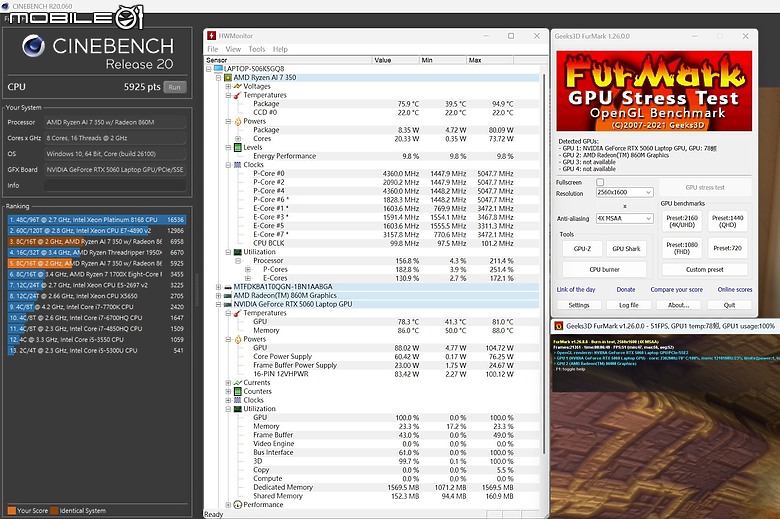Click the MTFDKBA1T0QGN drive icon
This screenshot has width=780, height=519.
coord(228,287)
